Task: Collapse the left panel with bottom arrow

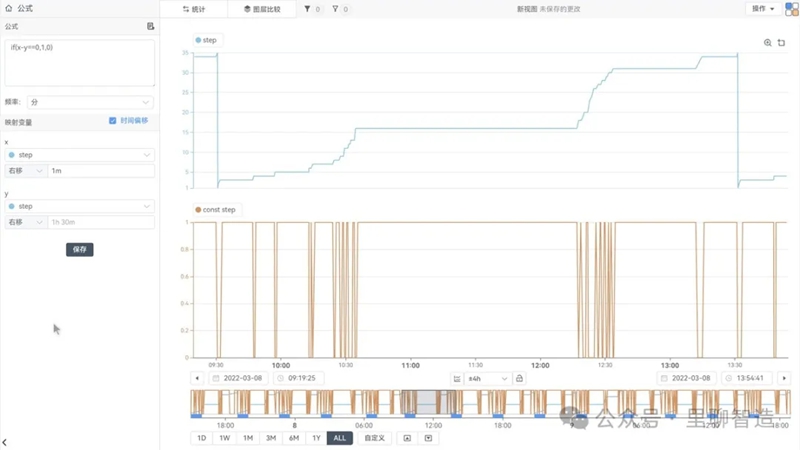Action: point(4,441)
